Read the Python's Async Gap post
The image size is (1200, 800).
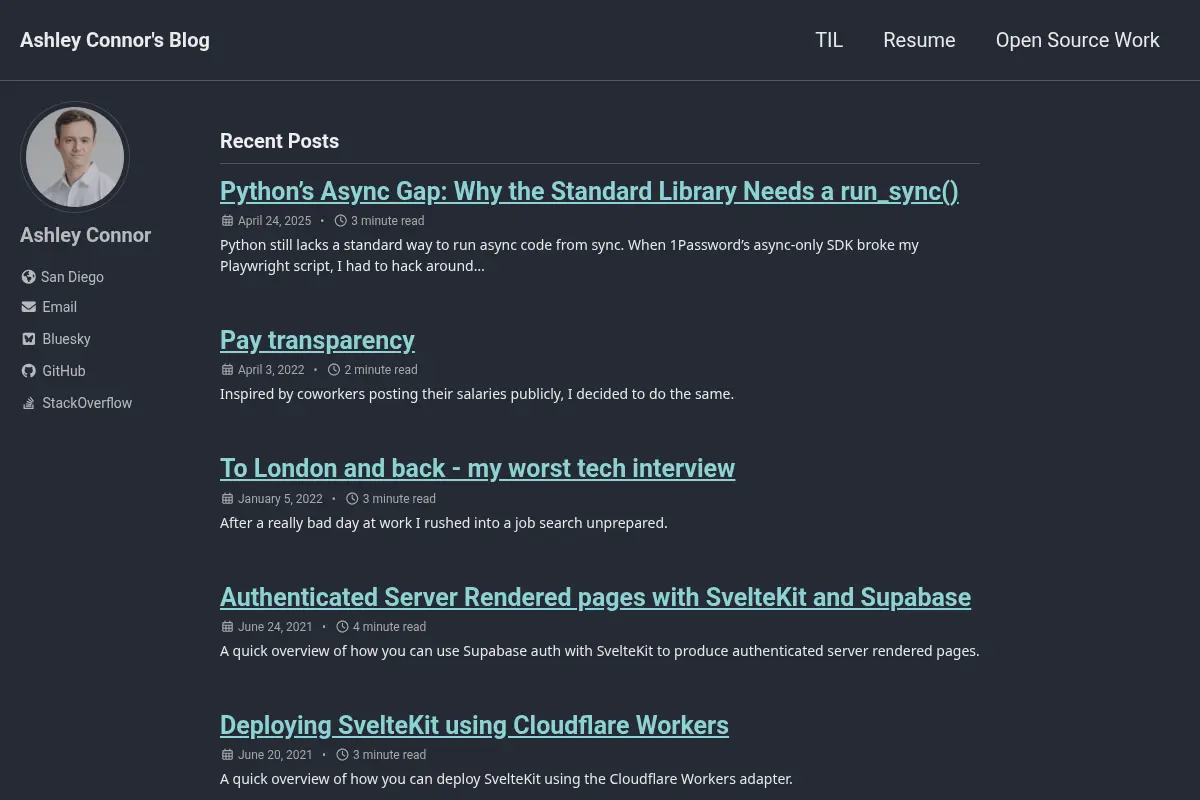tap(589, 191)
